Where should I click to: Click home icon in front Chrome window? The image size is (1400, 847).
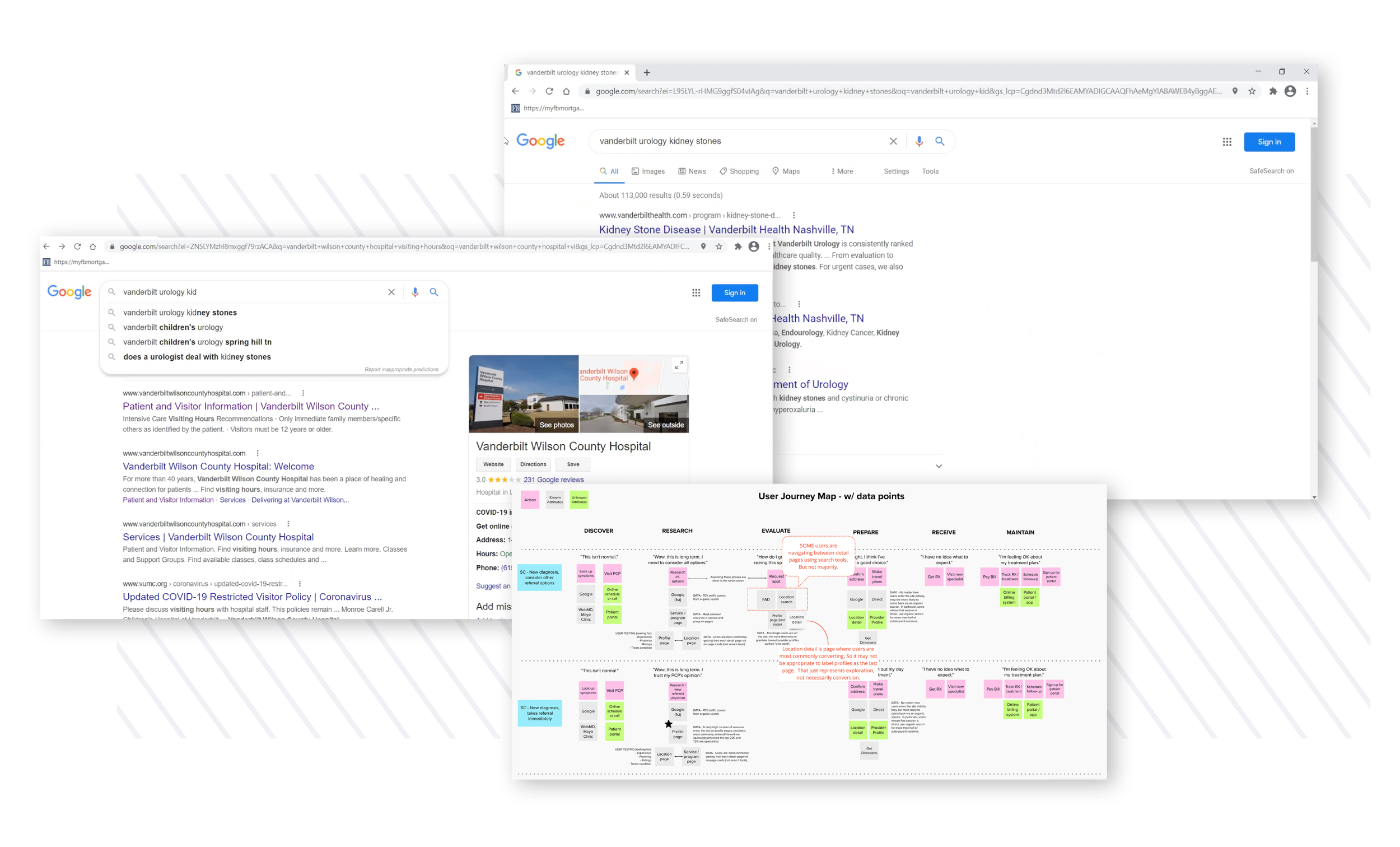(x=92, y=246)
